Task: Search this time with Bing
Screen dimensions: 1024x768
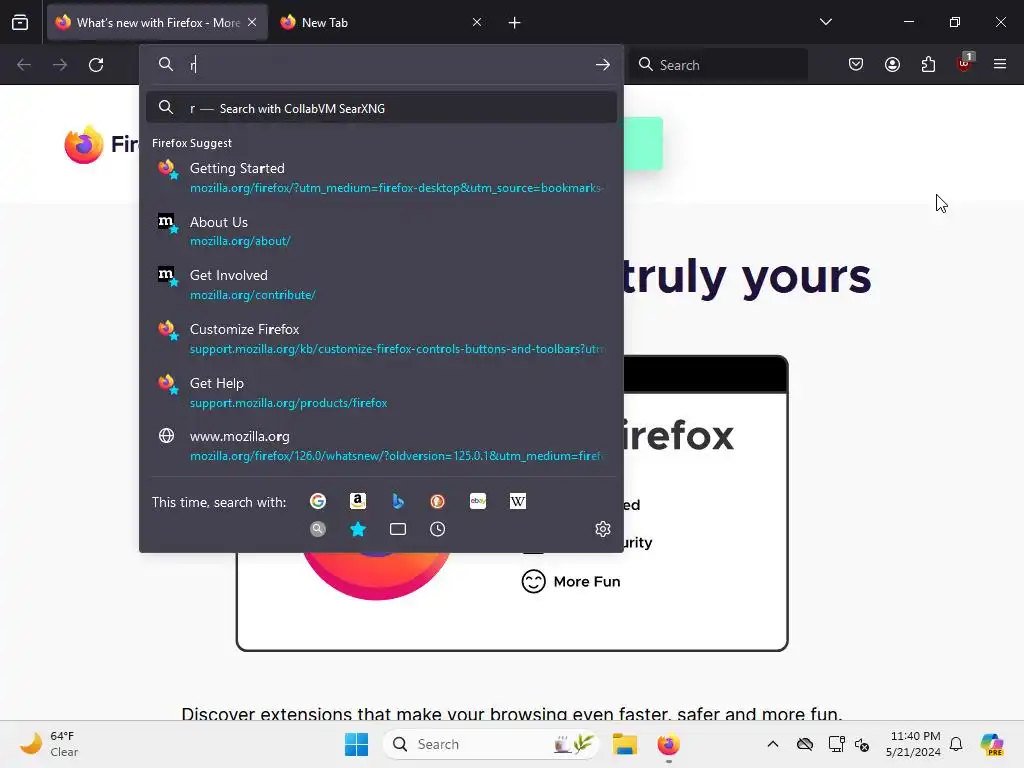Action: (x=398, y=501)
